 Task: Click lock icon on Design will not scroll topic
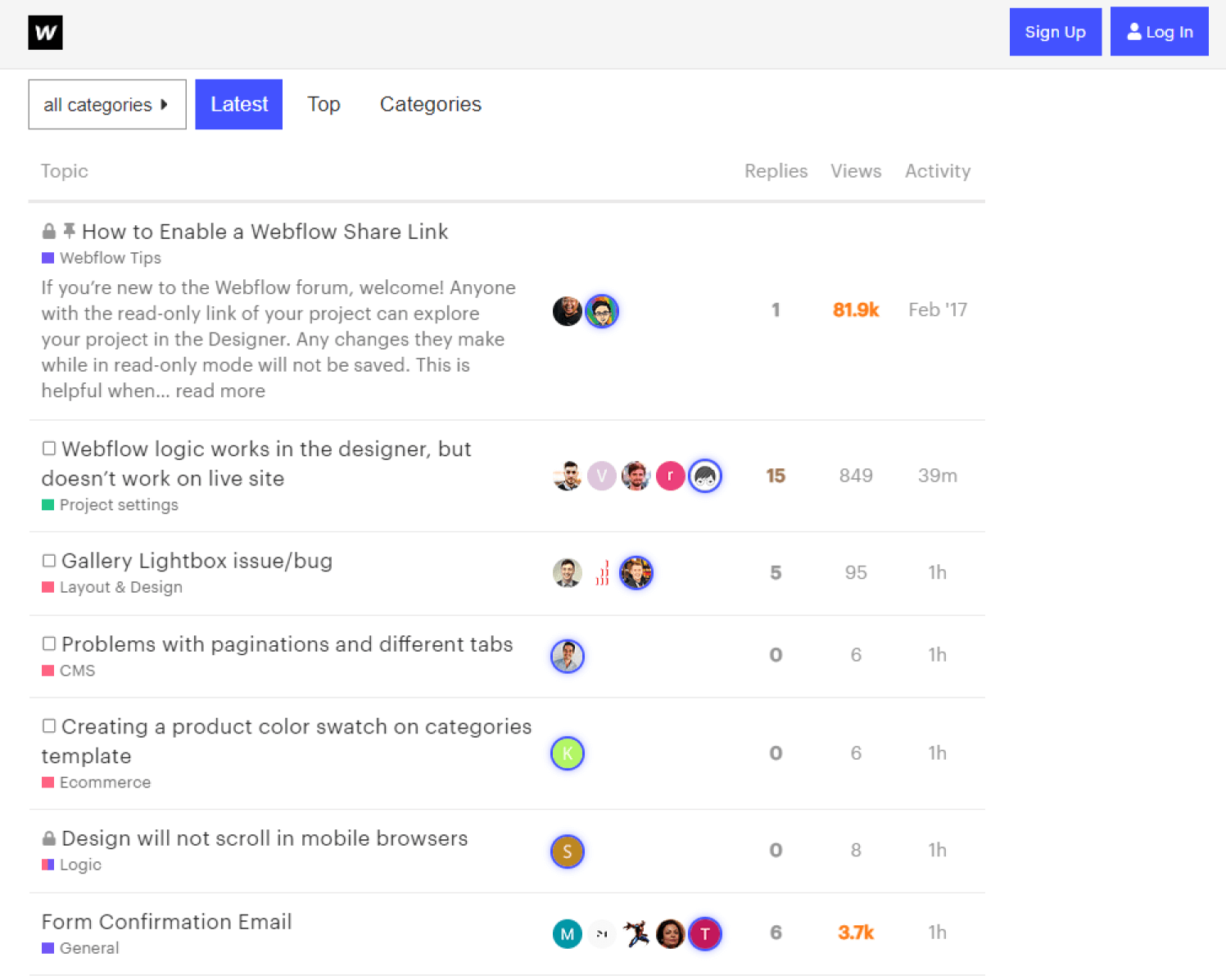[49, 838]
